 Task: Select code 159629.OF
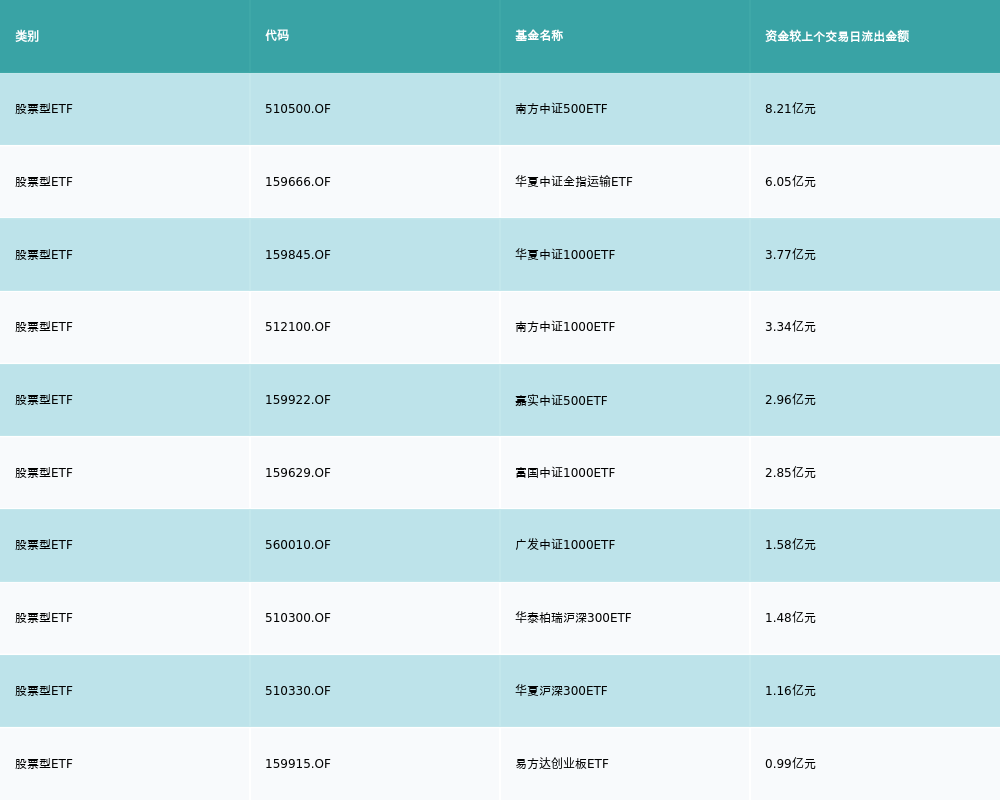298,473
